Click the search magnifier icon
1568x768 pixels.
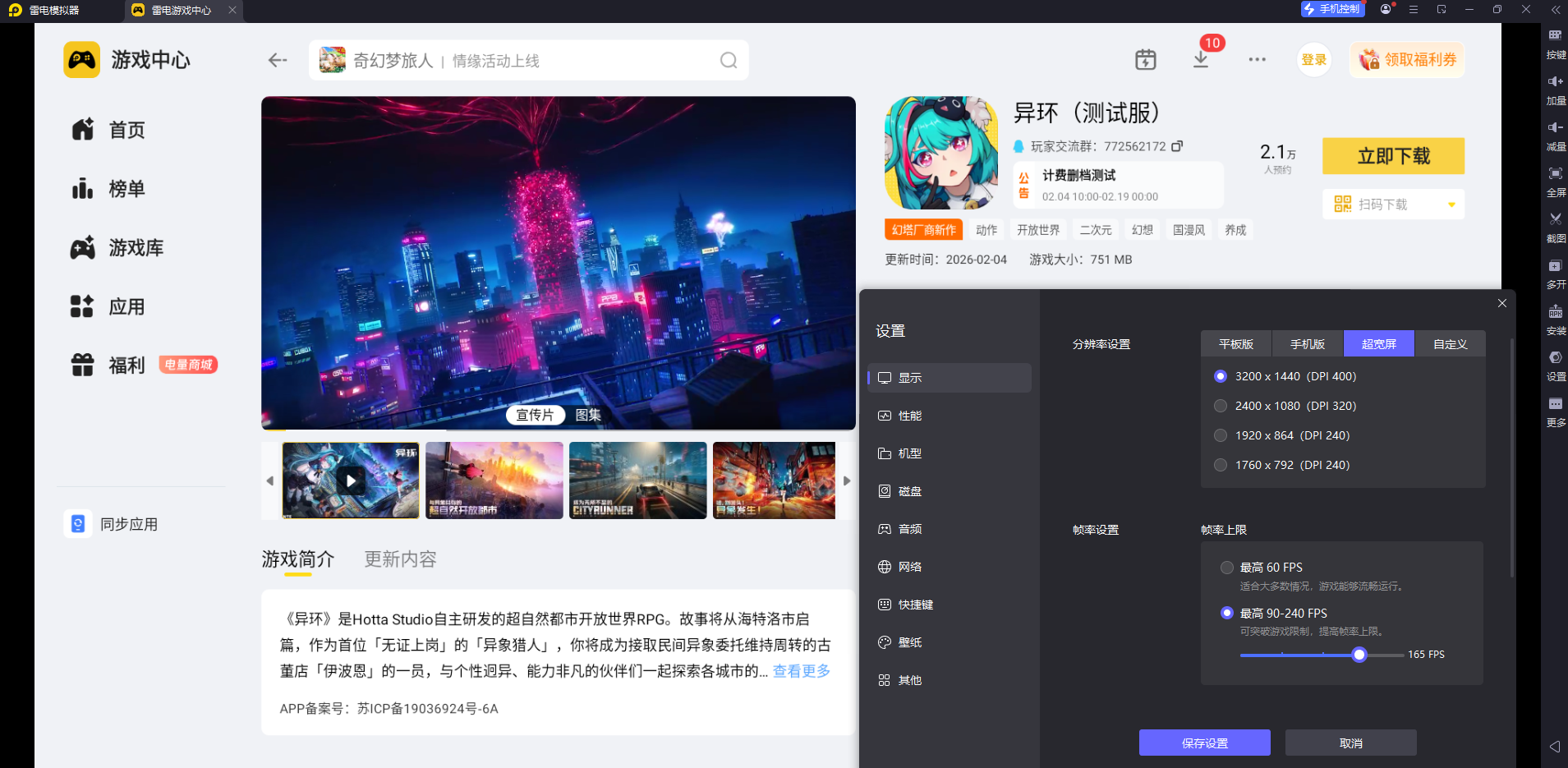[729, 60]
